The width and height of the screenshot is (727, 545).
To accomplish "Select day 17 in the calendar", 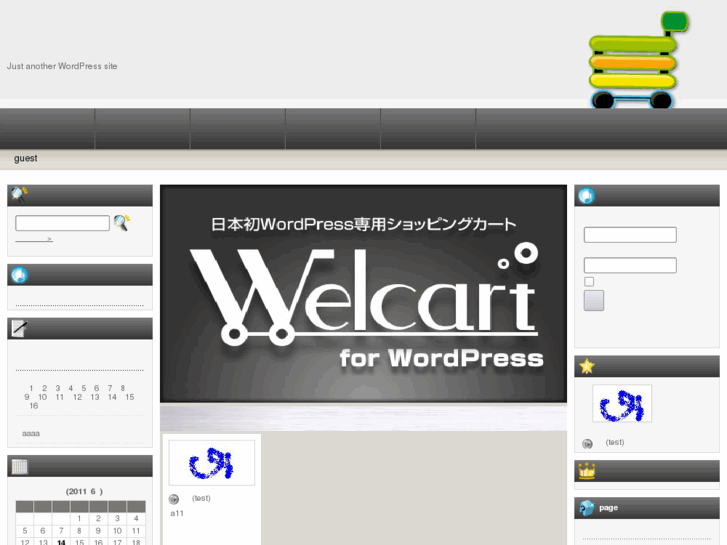I will click(117, 542).
